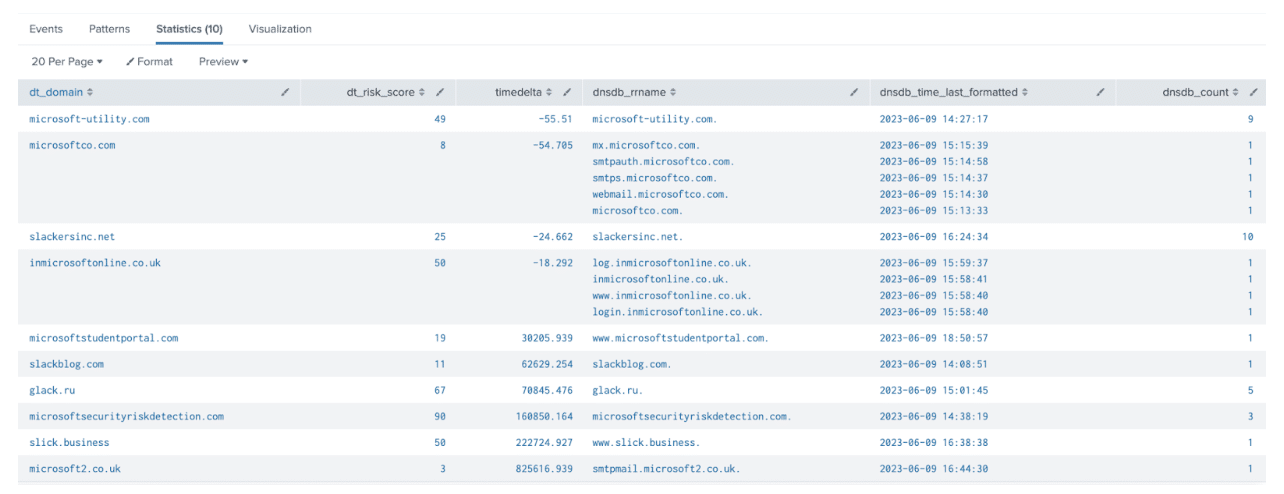Screen dimensions: 1284x494
Task: Click the microsoftsecurityriskdetection.com domain value
Action: tap(126, 416)
